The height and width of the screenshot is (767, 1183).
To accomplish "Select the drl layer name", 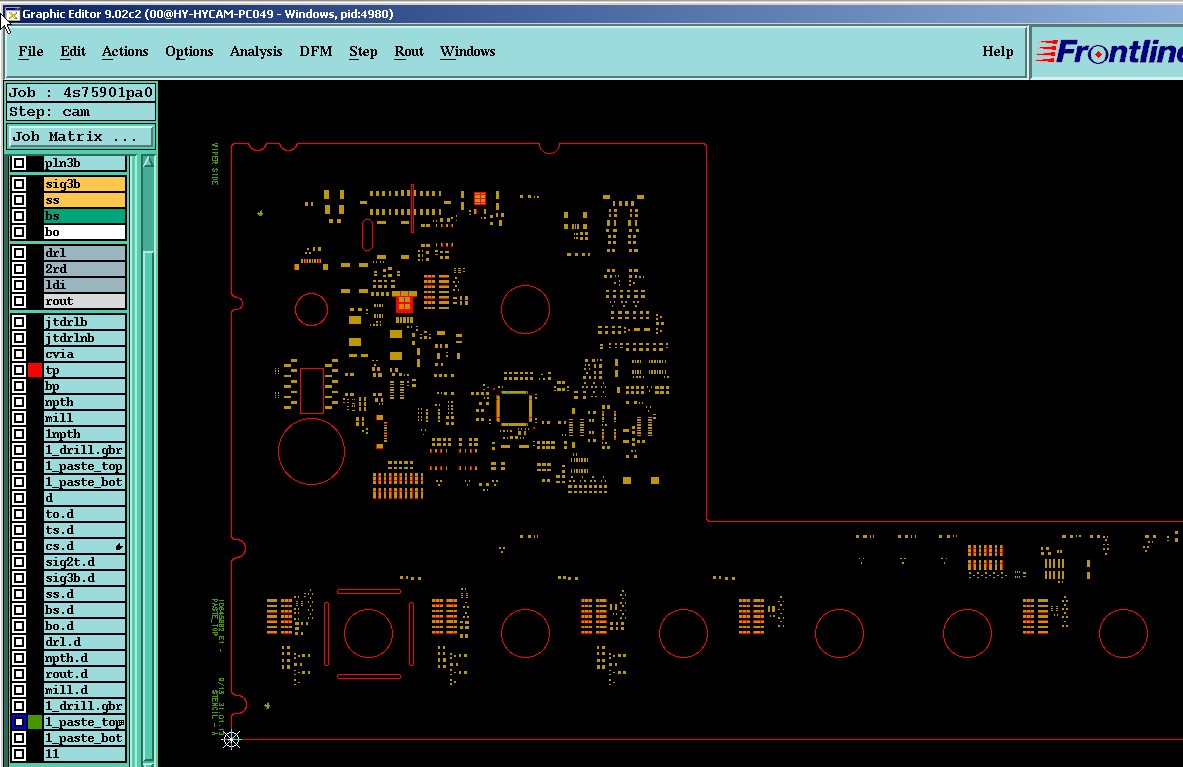I will pos(84,253).
